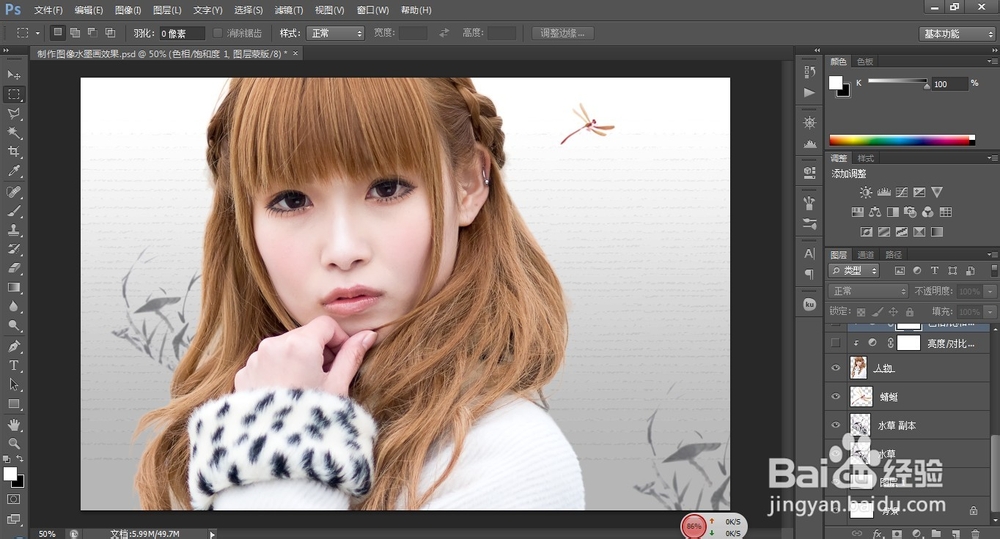The width and height of the screenshot is (1000, 539).
Task: Select the Horizontal Type tool
Action: [x=13, y=365]
